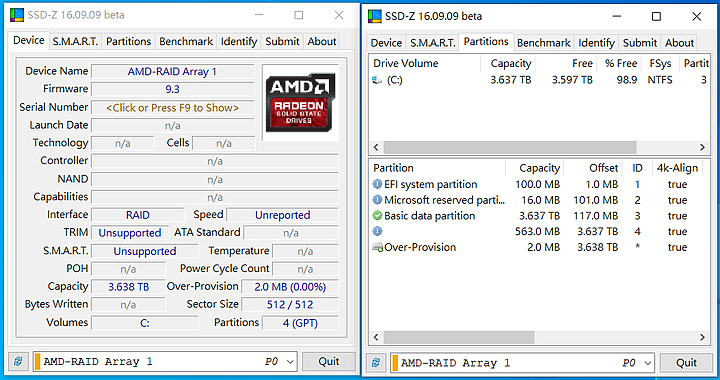Select Partitions tab in right window

[486, 42]
